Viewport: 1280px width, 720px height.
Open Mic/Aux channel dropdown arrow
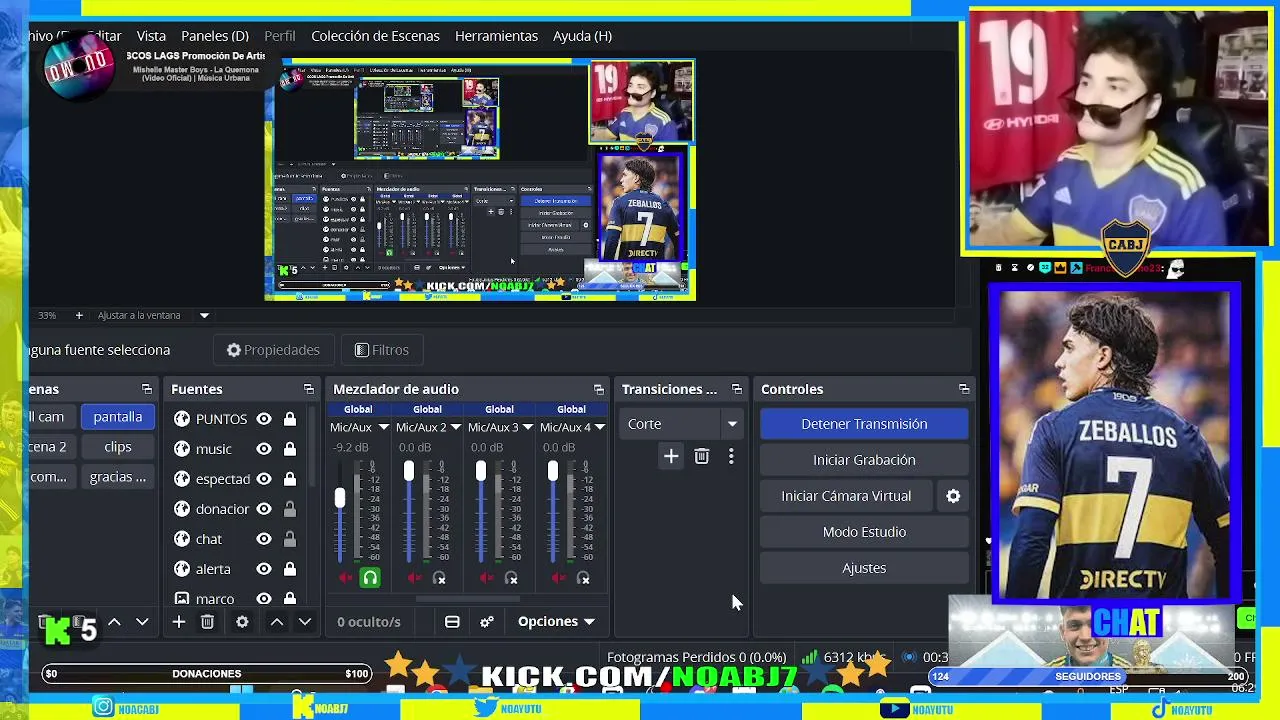pos(383,427)
